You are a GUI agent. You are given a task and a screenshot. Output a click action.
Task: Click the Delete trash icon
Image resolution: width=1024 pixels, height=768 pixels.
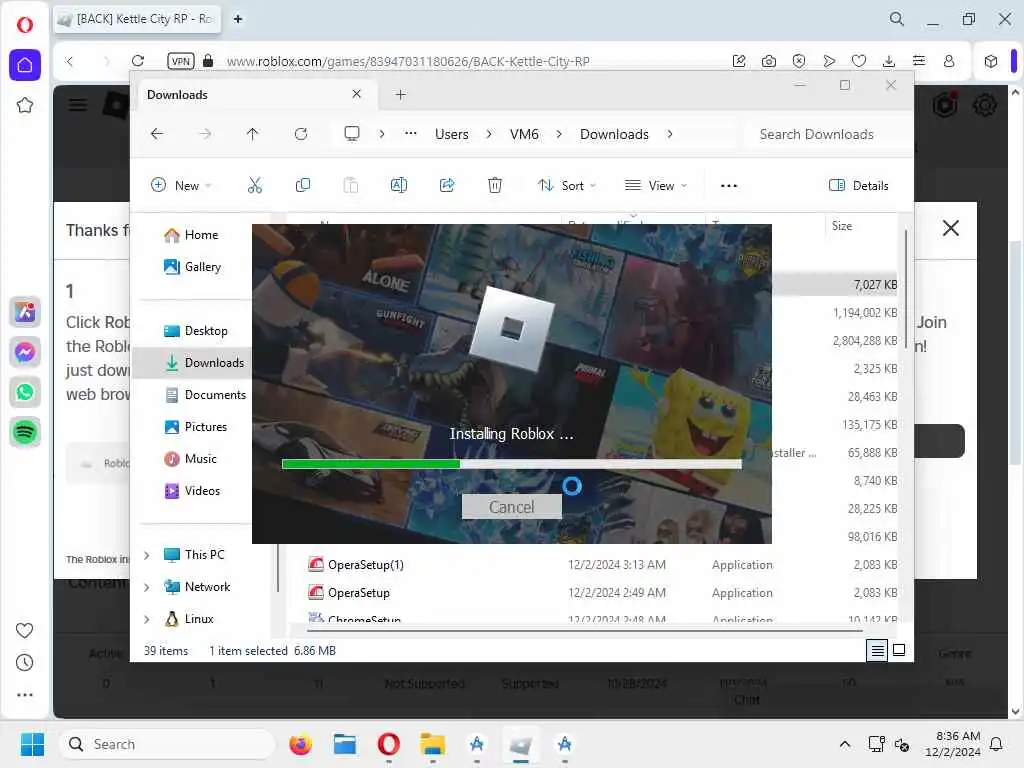pos(495,185)
